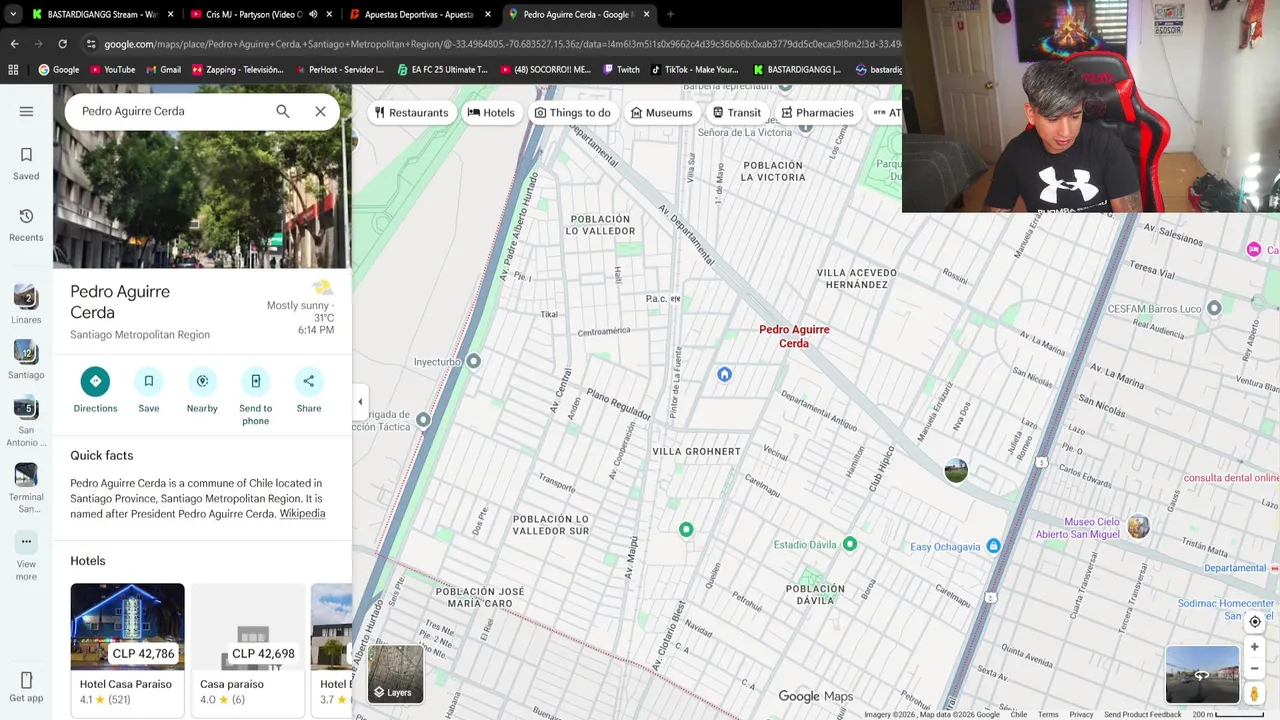This screenshot has height=720, width=1280.
Task: Open the Street View thumbnail
Action: click(x=1202, y=675)
